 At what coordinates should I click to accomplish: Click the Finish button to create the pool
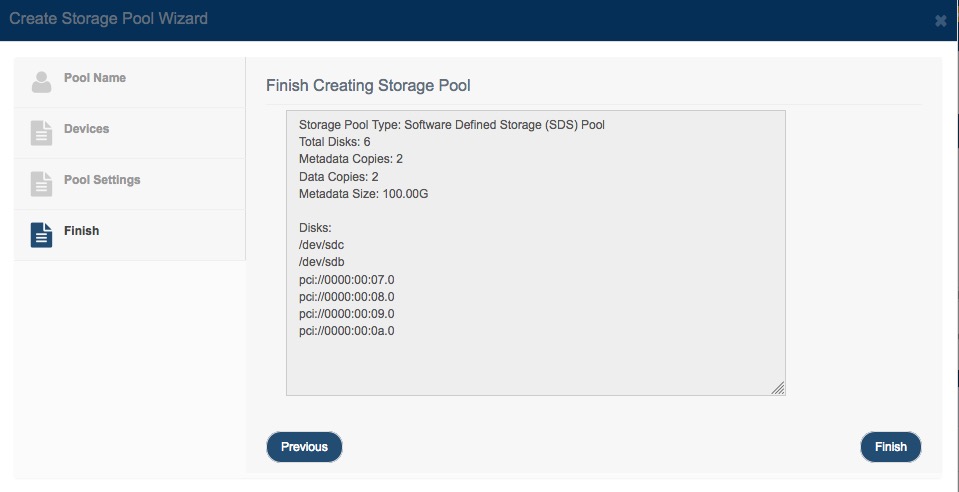coord(890,447)
